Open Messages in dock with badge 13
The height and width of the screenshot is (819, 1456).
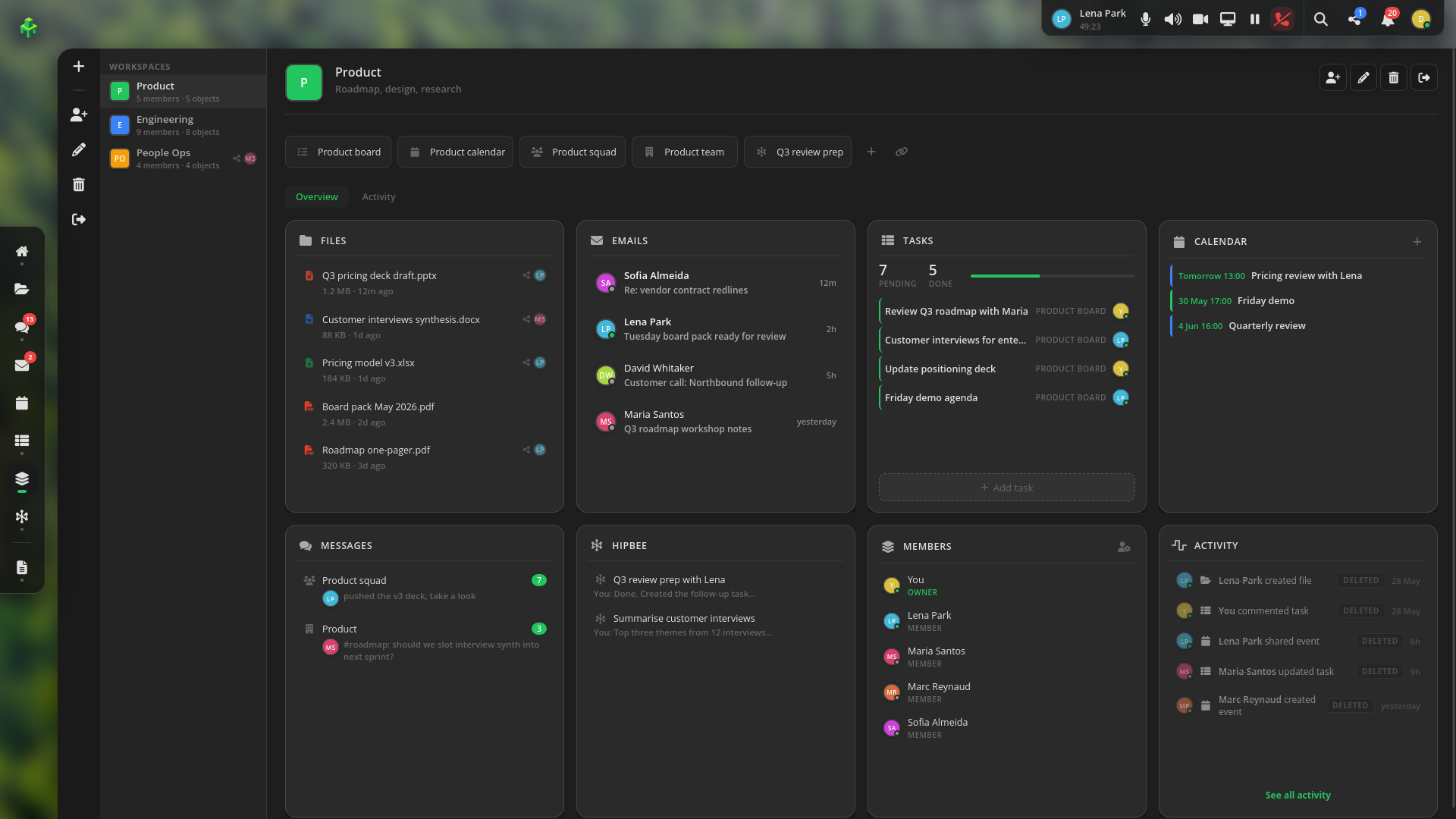click(x=22, y=327)
